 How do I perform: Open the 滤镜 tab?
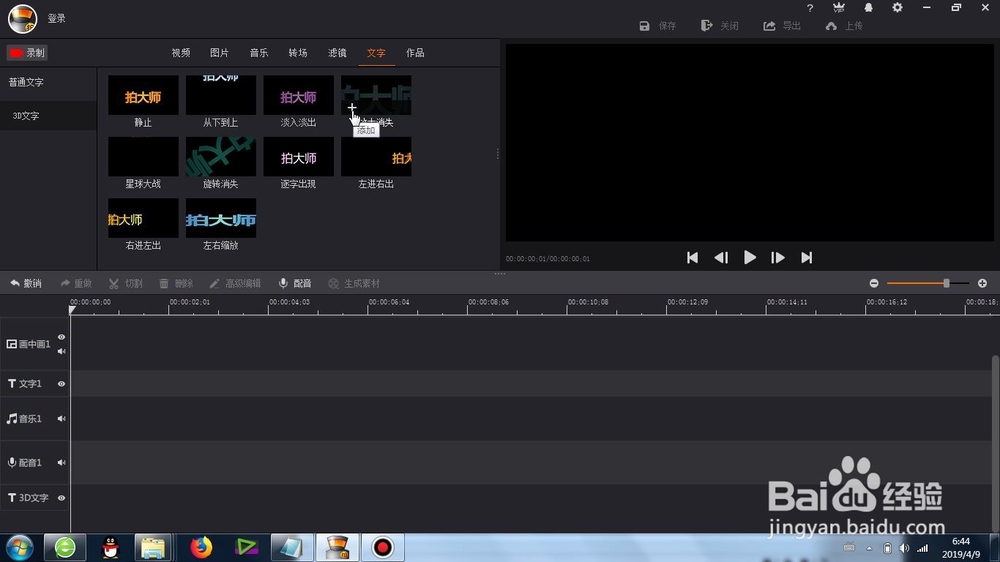337,53
